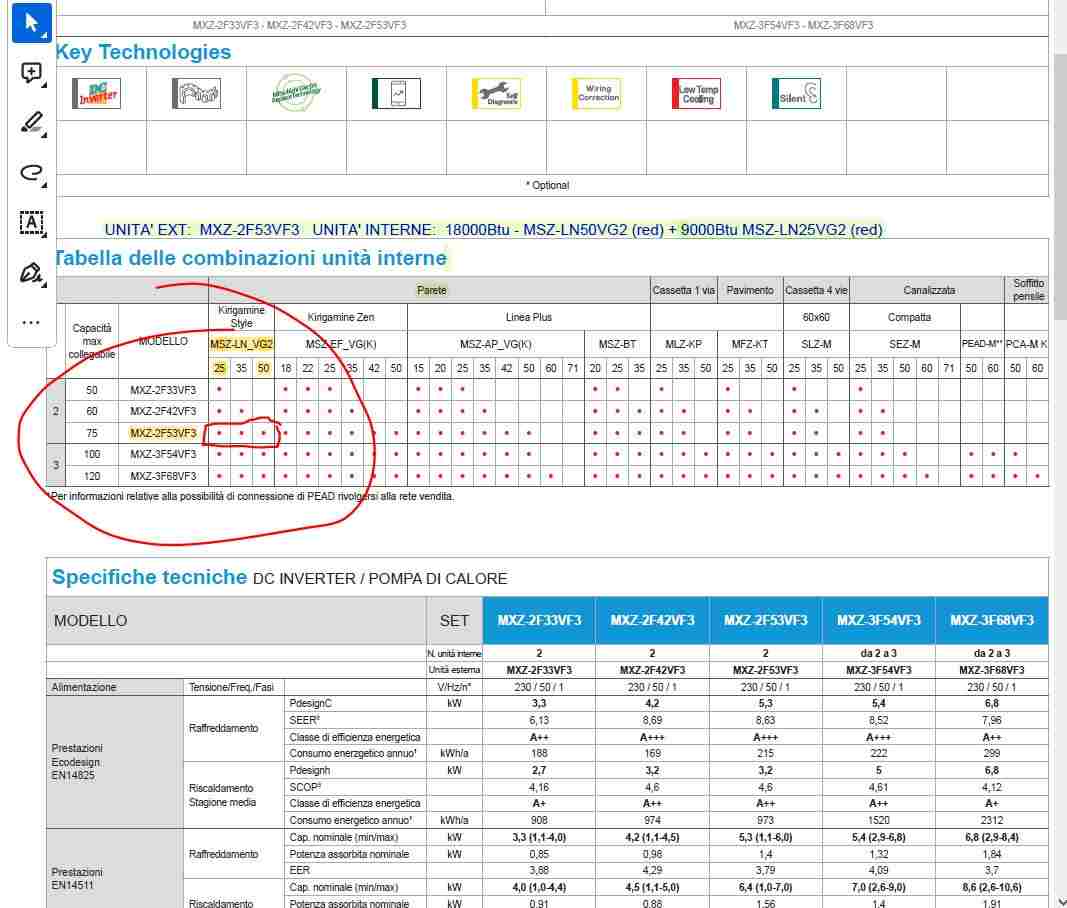Click the 'MSZ-AP_VG(K)' series cell
1067x908 pixels.
click(495, 344)
